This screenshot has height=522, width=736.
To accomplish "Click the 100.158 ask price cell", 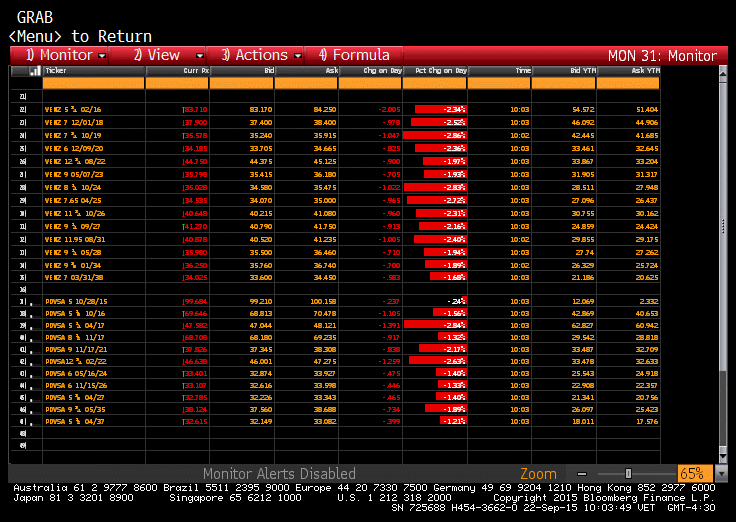I will [323, 301].
